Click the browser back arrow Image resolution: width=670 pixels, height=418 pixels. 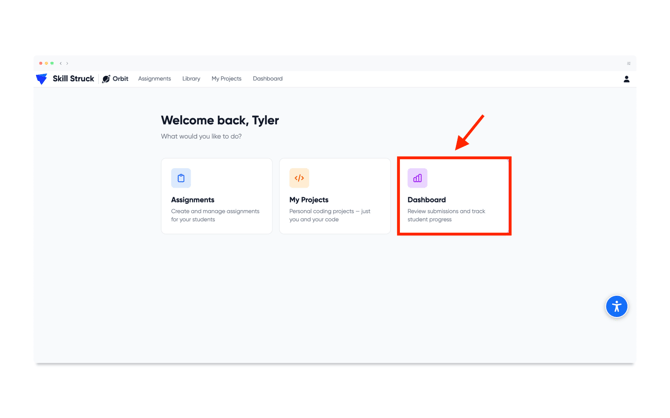coord(61,63)
